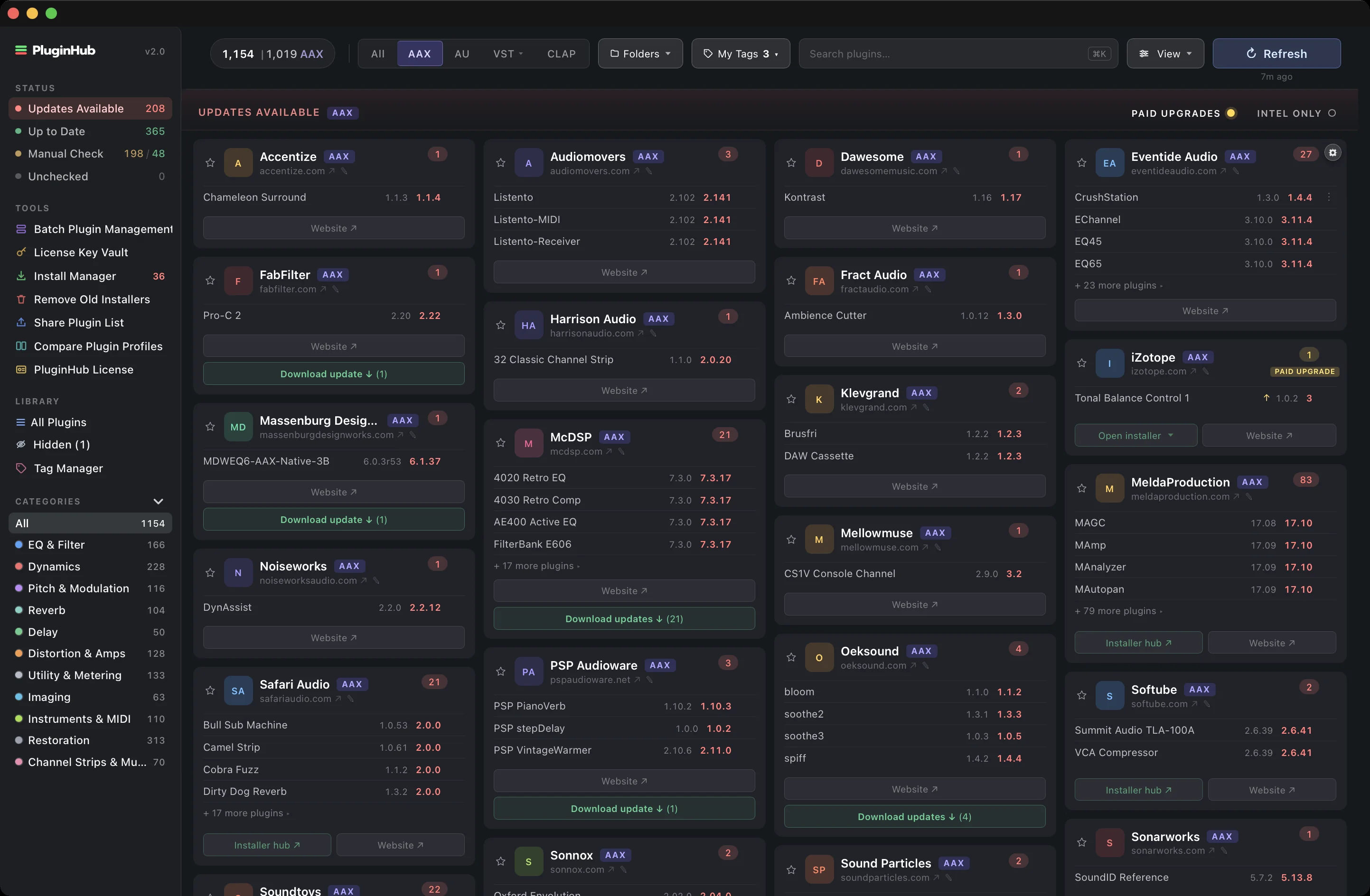Select the CLAP format tab
Screen dimensions: 1370x896
[561, 54]
